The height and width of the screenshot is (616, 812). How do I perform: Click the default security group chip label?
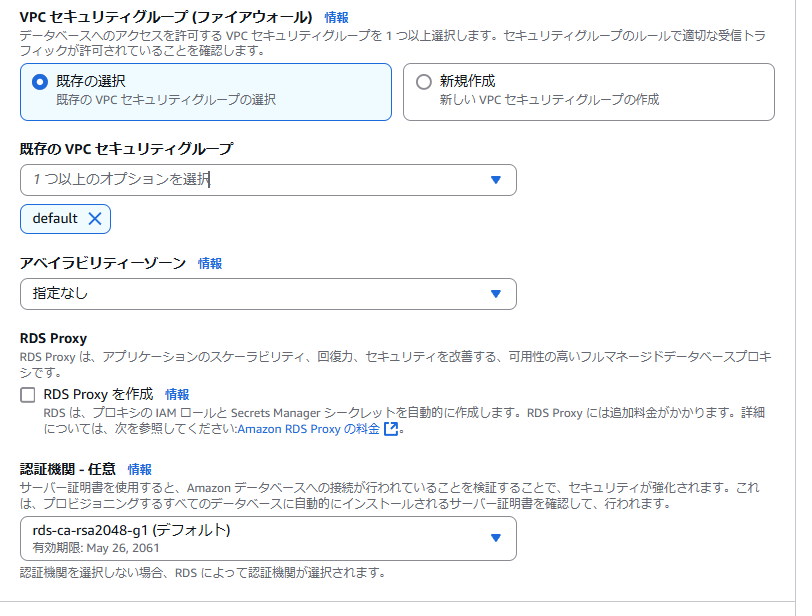pos(55,219)
